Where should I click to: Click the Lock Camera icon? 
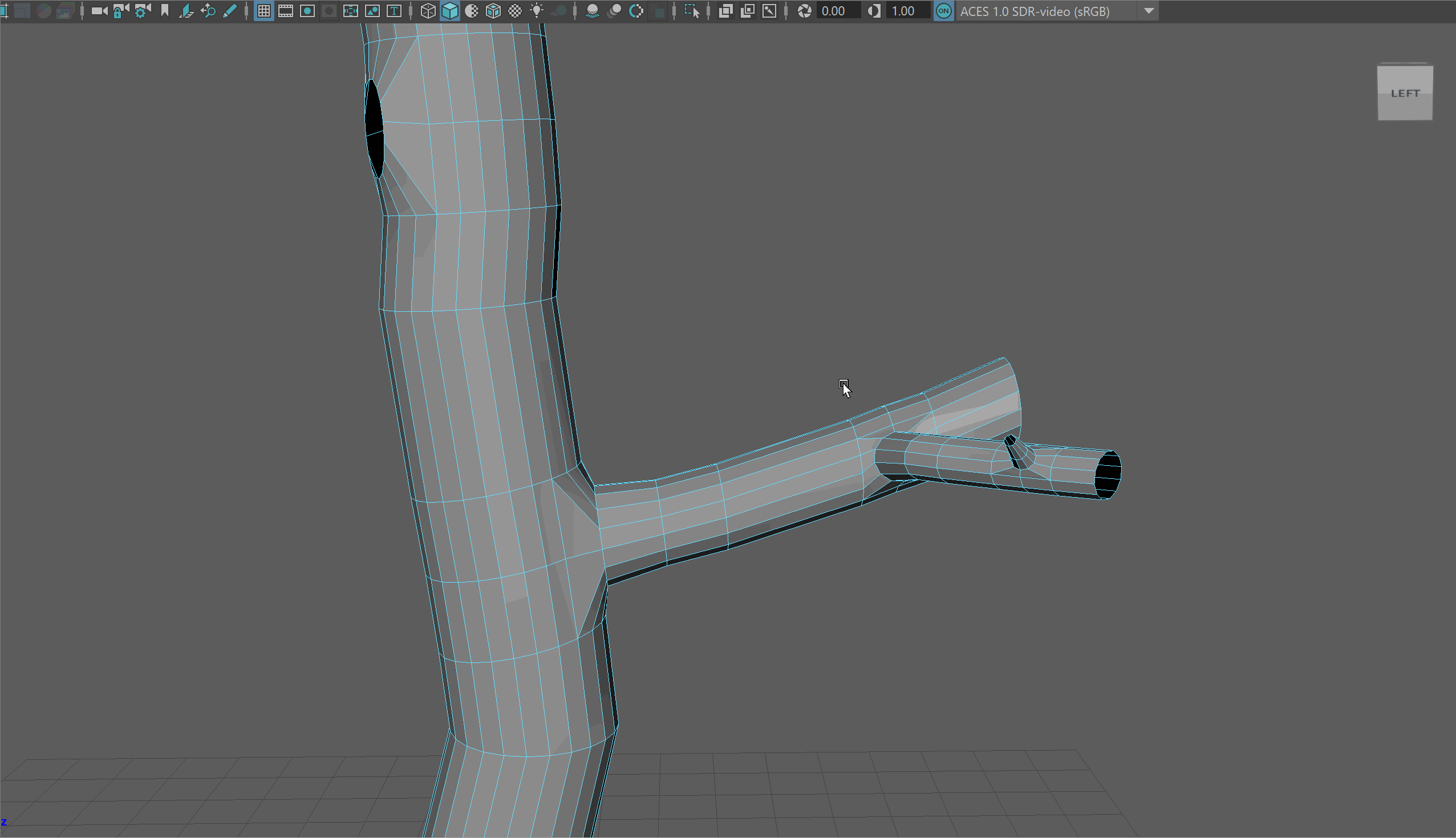pyautogui.click(x=120, y=11)
